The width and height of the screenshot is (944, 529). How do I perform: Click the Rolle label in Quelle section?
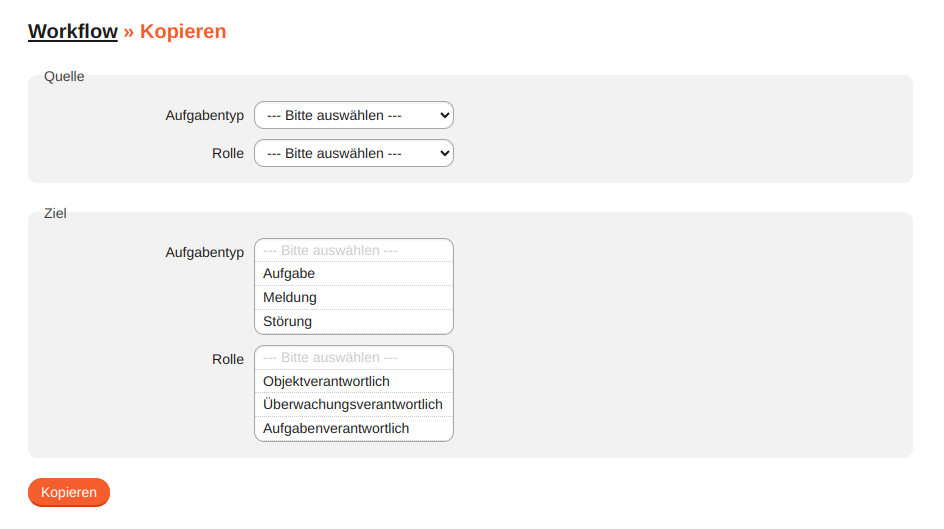click(228, 153)
